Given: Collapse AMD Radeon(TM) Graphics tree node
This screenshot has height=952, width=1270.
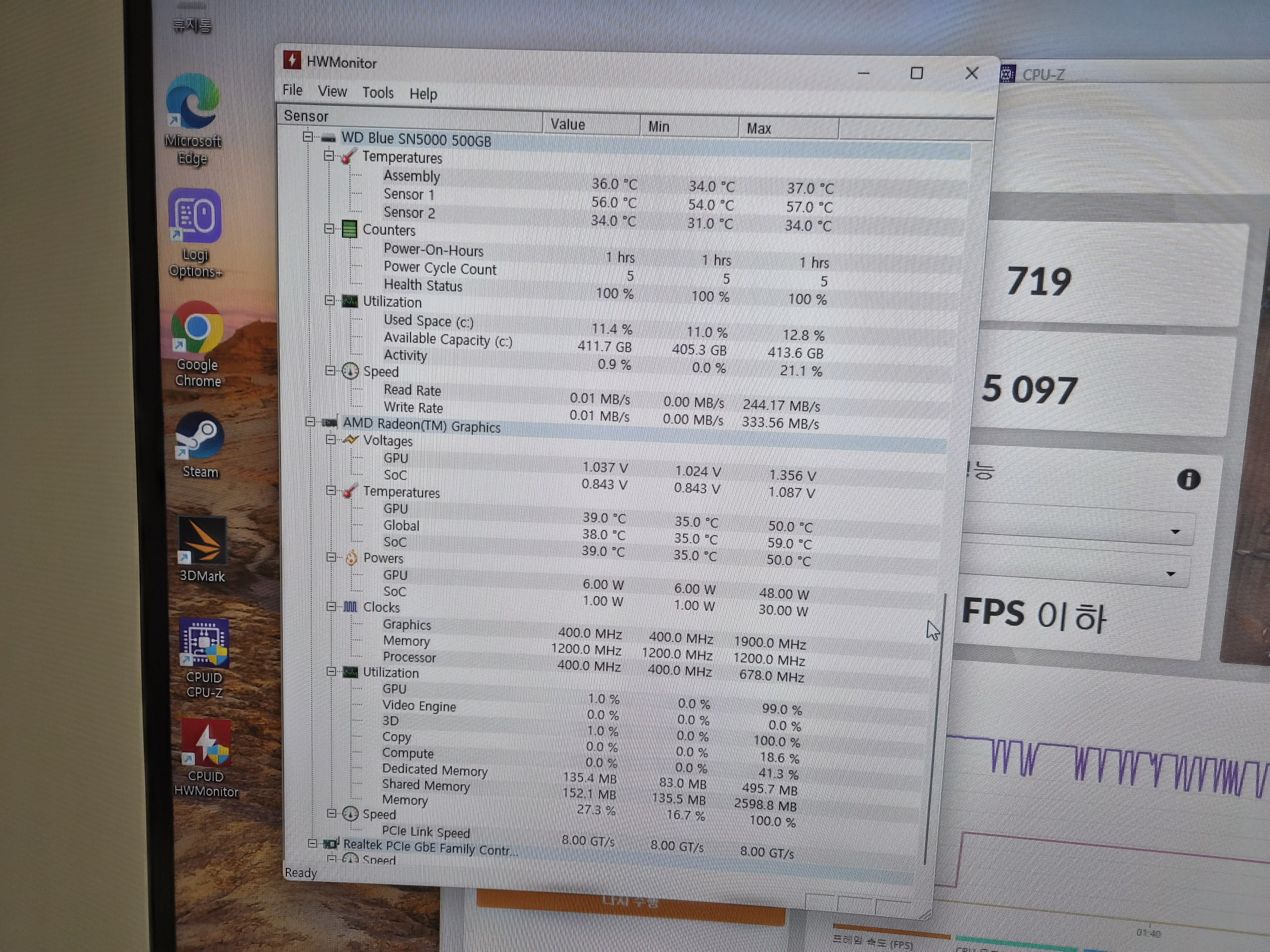Looking at the screenshot, I should click(311, 422).
